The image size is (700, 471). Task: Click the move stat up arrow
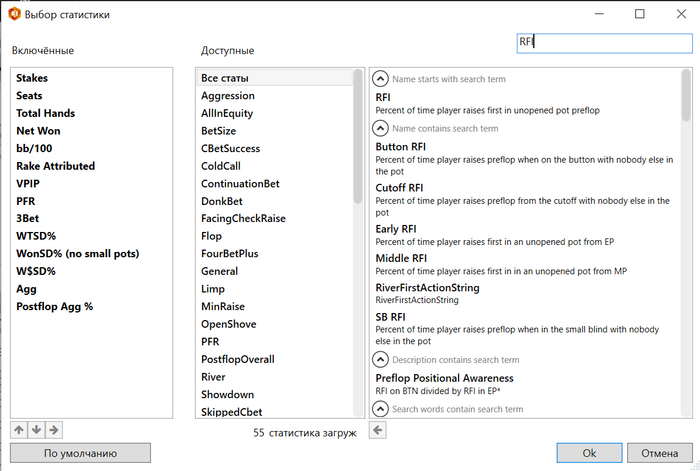point(19,430)
